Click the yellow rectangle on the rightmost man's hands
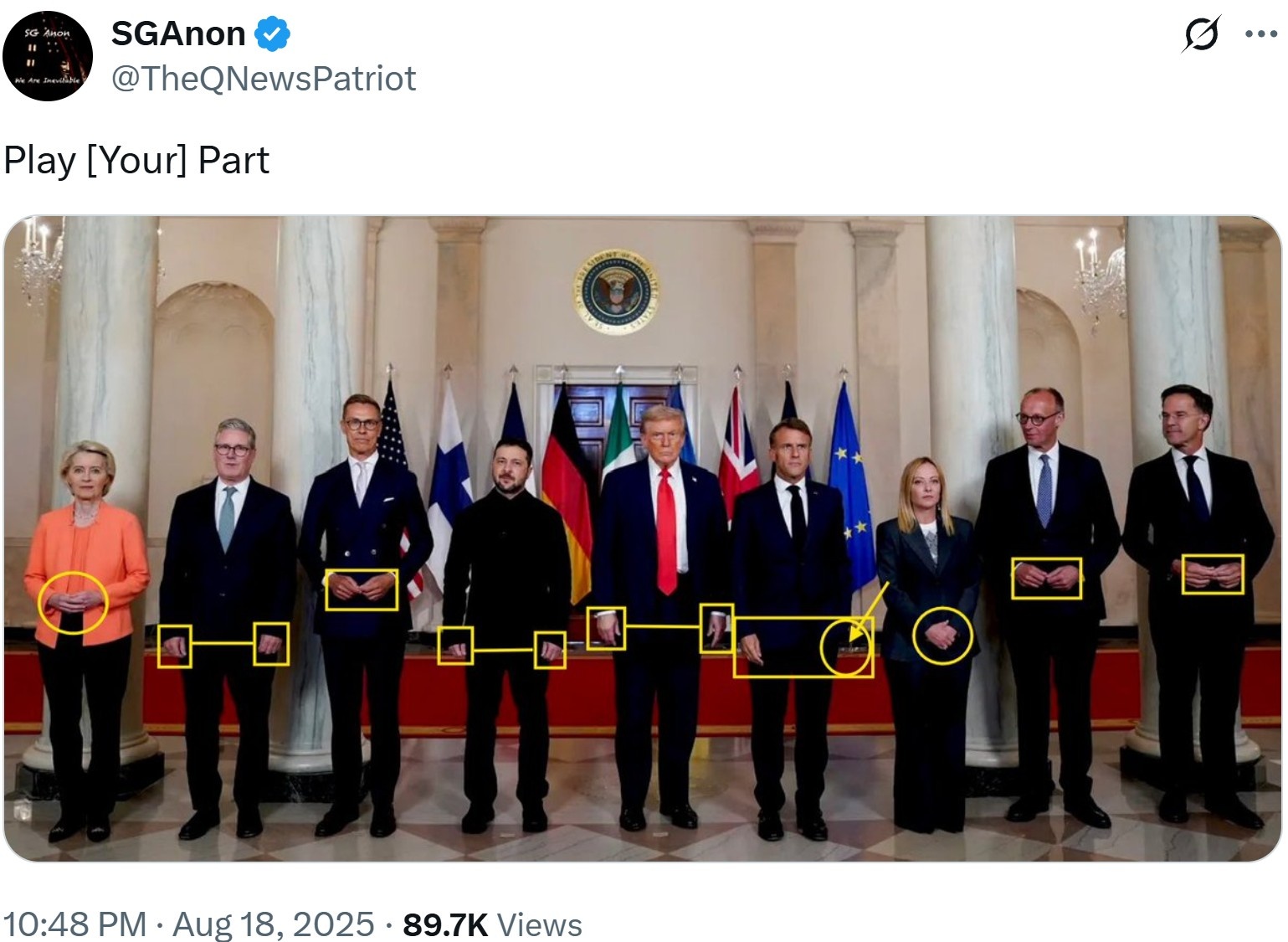Image resolution: width=1288 pixels, height=942 pixels. [x=1213, y=574]
